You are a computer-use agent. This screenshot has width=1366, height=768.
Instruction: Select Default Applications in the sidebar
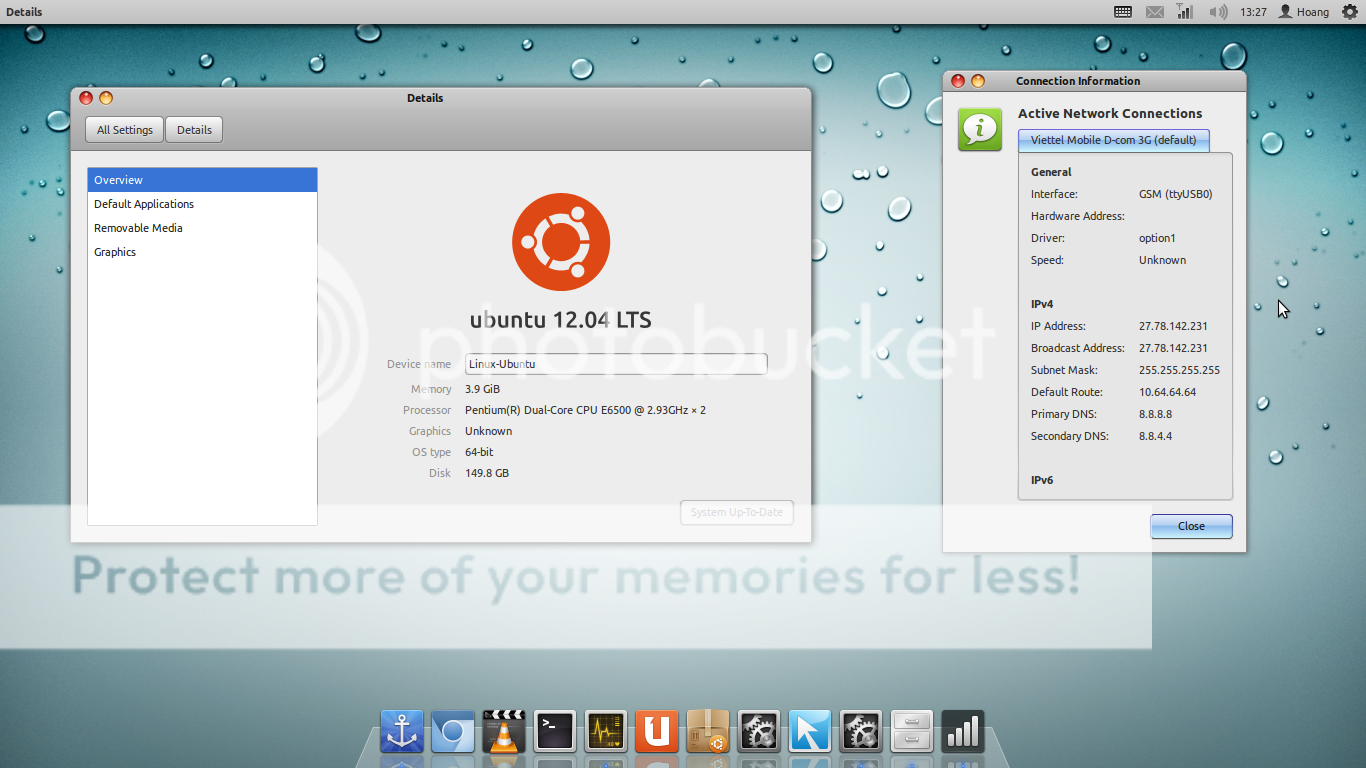tap(144, 204)
